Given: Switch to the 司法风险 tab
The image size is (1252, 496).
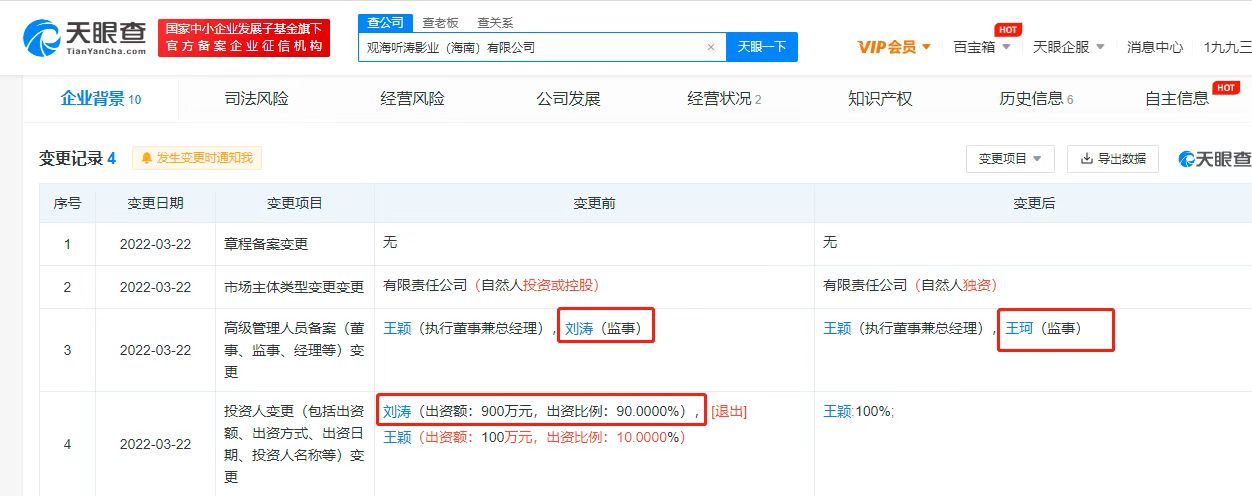Looking at the screenshot, I should [x=256, y=98].
